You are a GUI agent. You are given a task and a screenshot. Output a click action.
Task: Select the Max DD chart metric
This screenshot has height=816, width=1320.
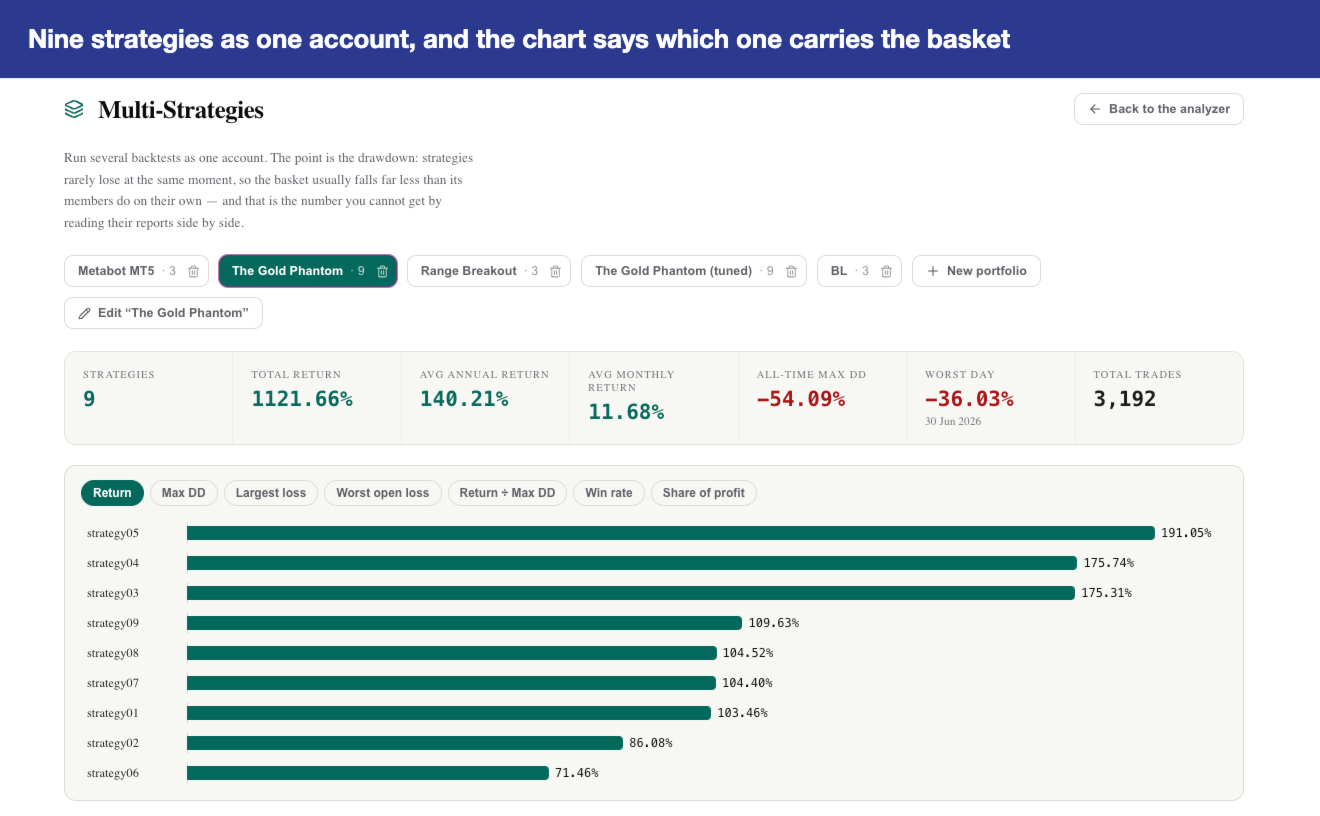click(x=183, y=493)
